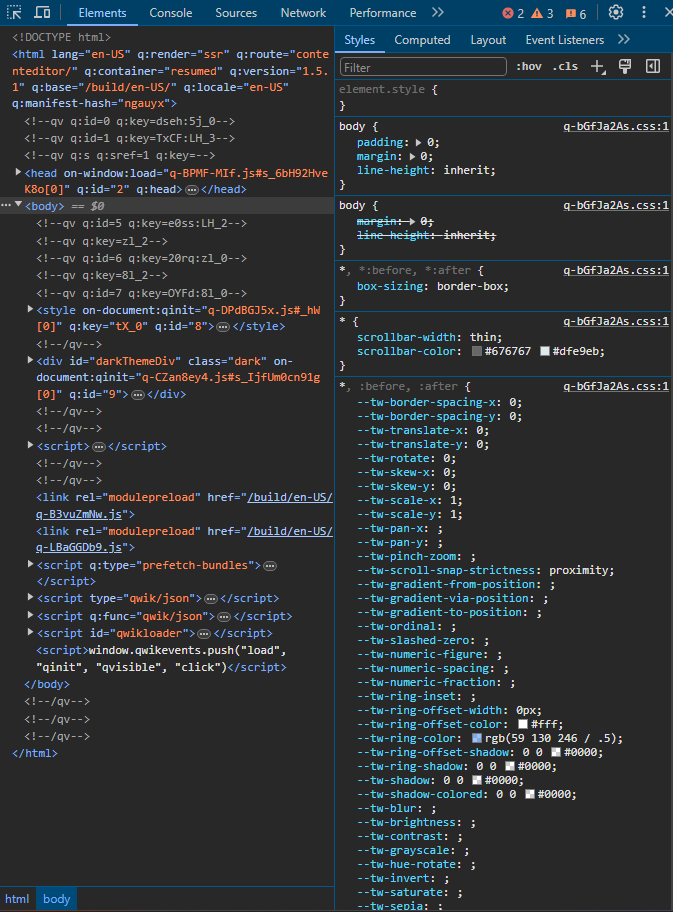The image size is (673, 912).
Task: Open q-B3vuZmNw.js modulepreload link
Action: pyautogui.click(x=79, y=514)
